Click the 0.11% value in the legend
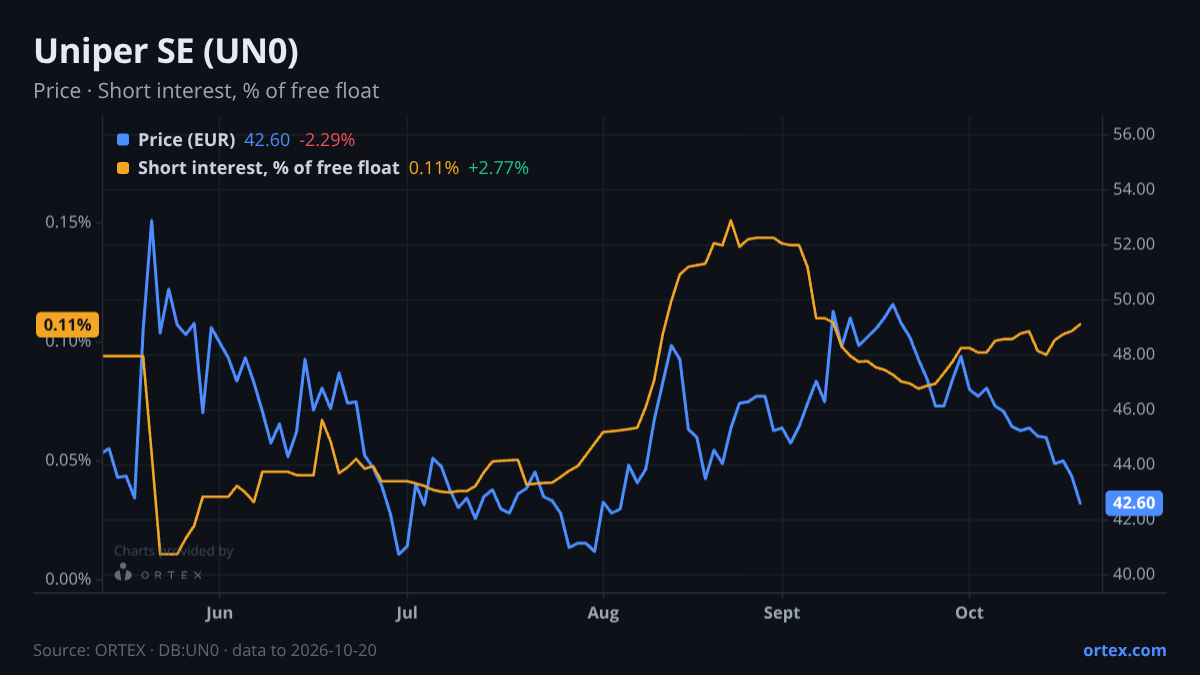Screen dimensions: 1200x675 coord(434,168)
